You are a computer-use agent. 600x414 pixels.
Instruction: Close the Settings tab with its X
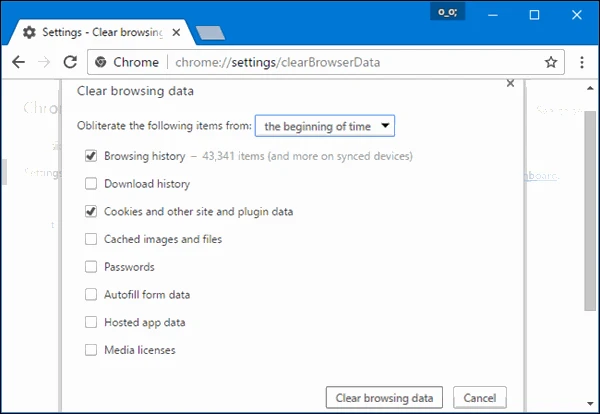pos(176,33)
